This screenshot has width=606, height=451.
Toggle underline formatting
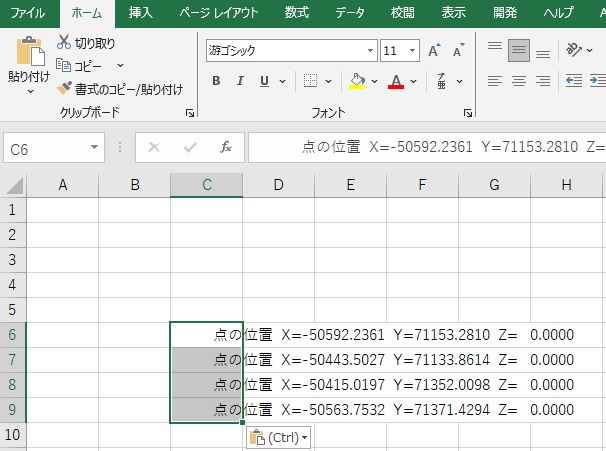pyautogui.click(x=264, y=81)
